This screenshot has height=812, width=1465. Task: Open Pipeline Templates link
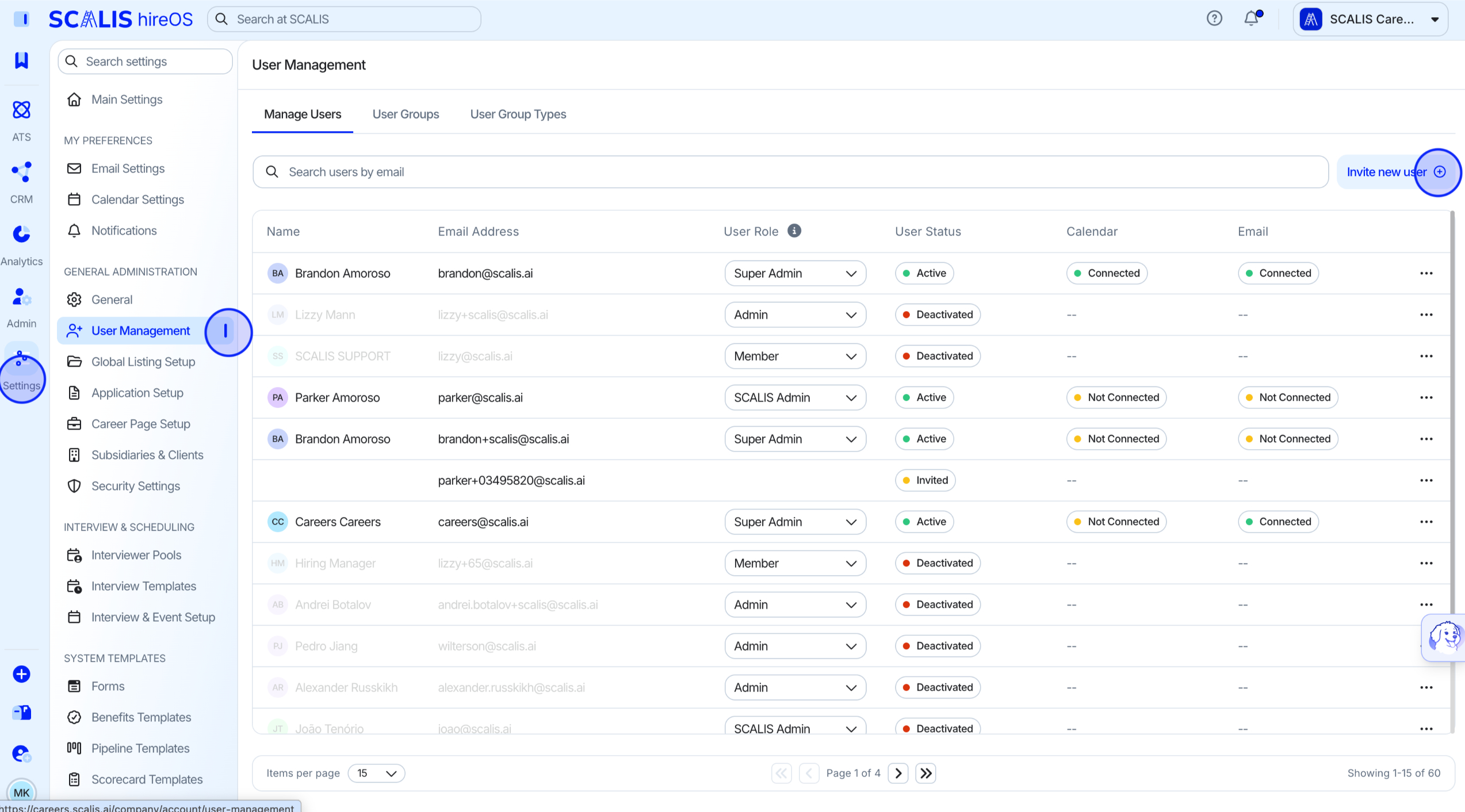click(140, 748)
